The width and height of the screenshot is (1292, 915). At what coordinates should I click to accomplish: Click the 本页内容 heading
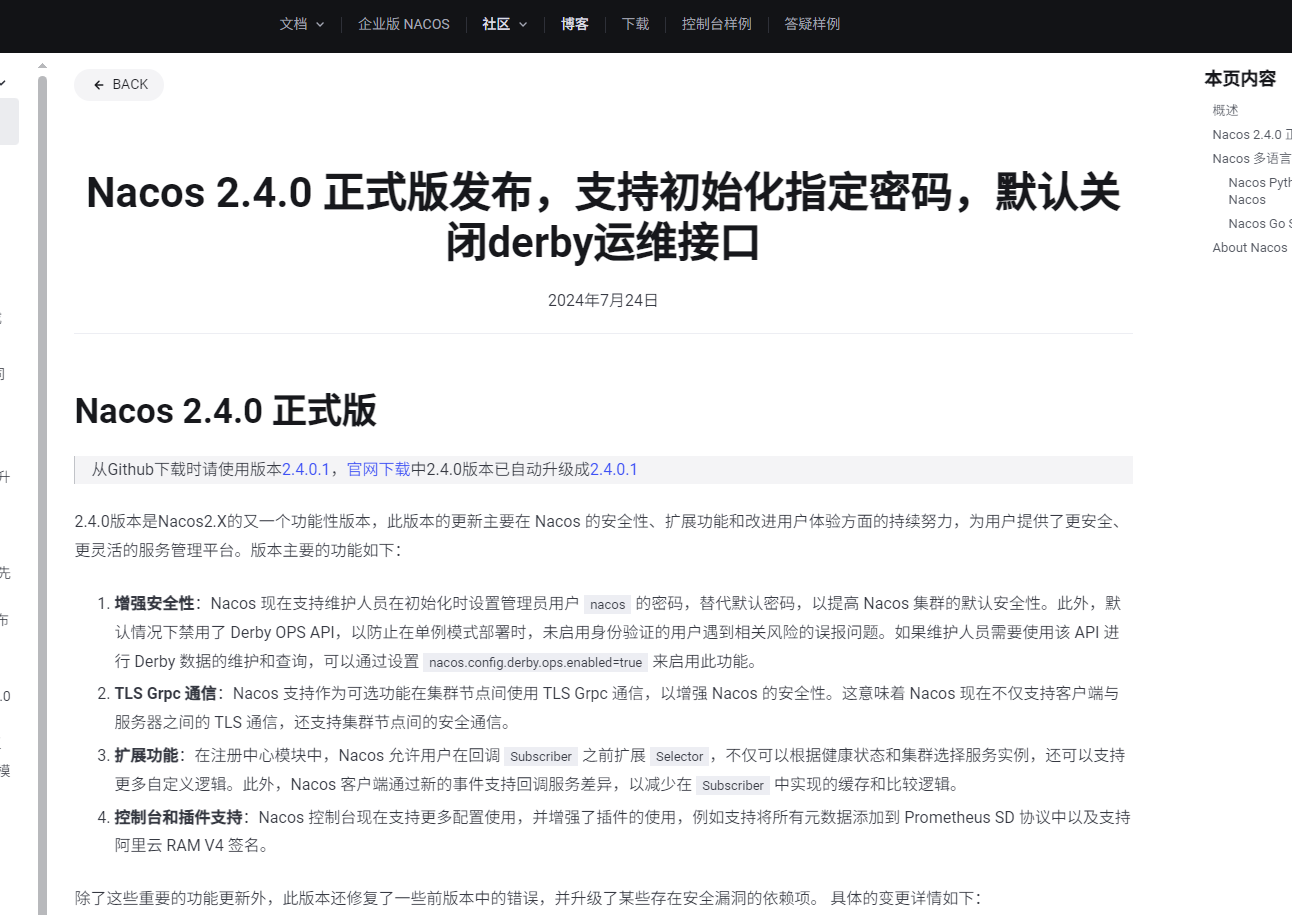point(1240,78)
